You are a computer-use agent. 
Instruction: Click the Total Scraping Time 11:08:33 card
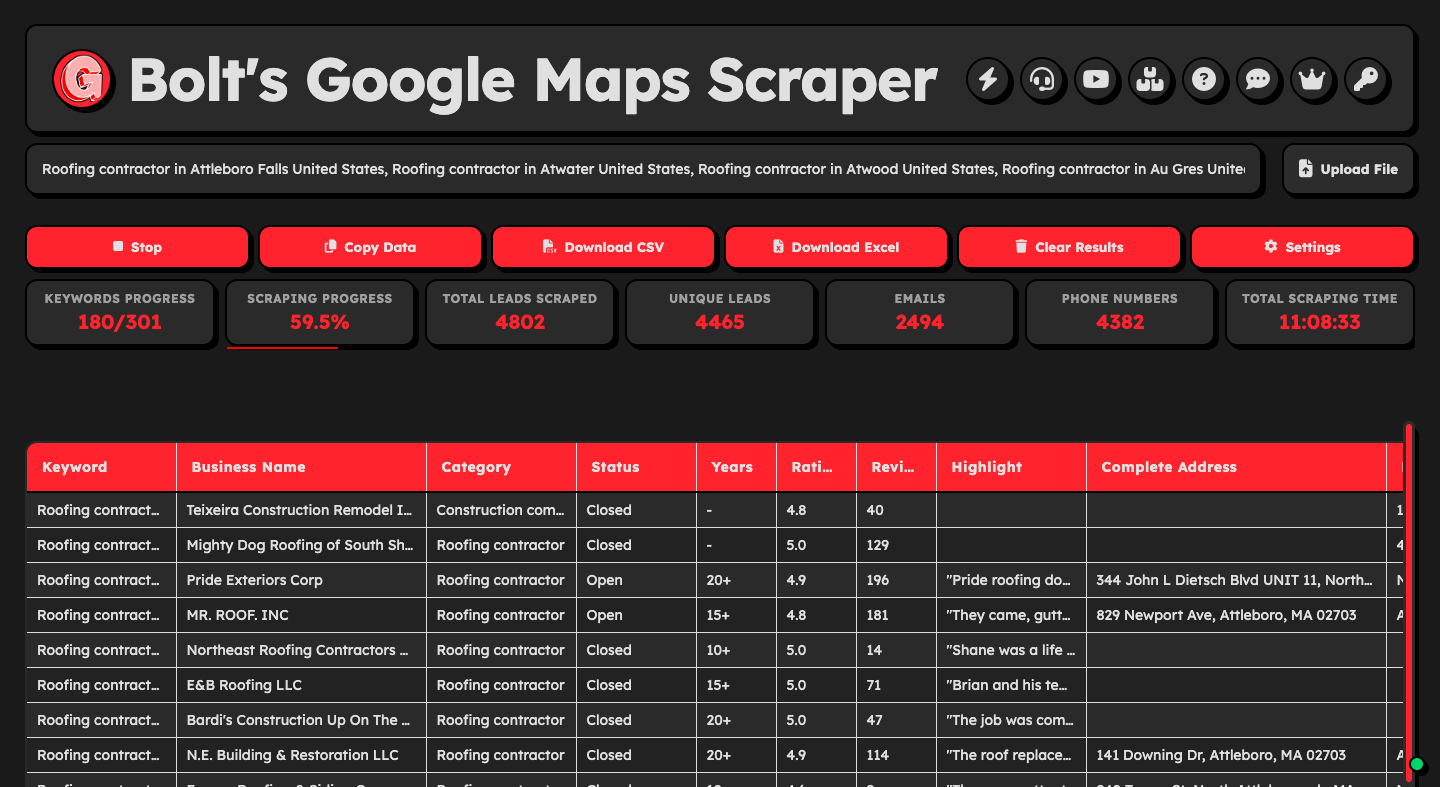click(1320, 313)
